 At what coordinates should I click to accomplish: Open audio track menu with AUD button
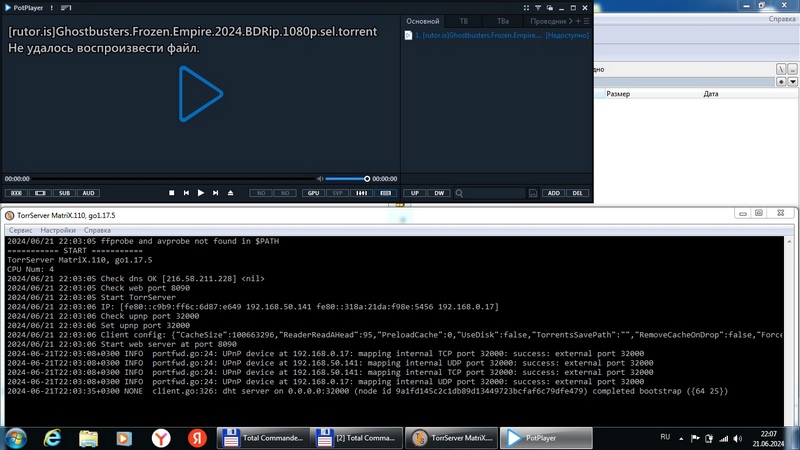88,193
